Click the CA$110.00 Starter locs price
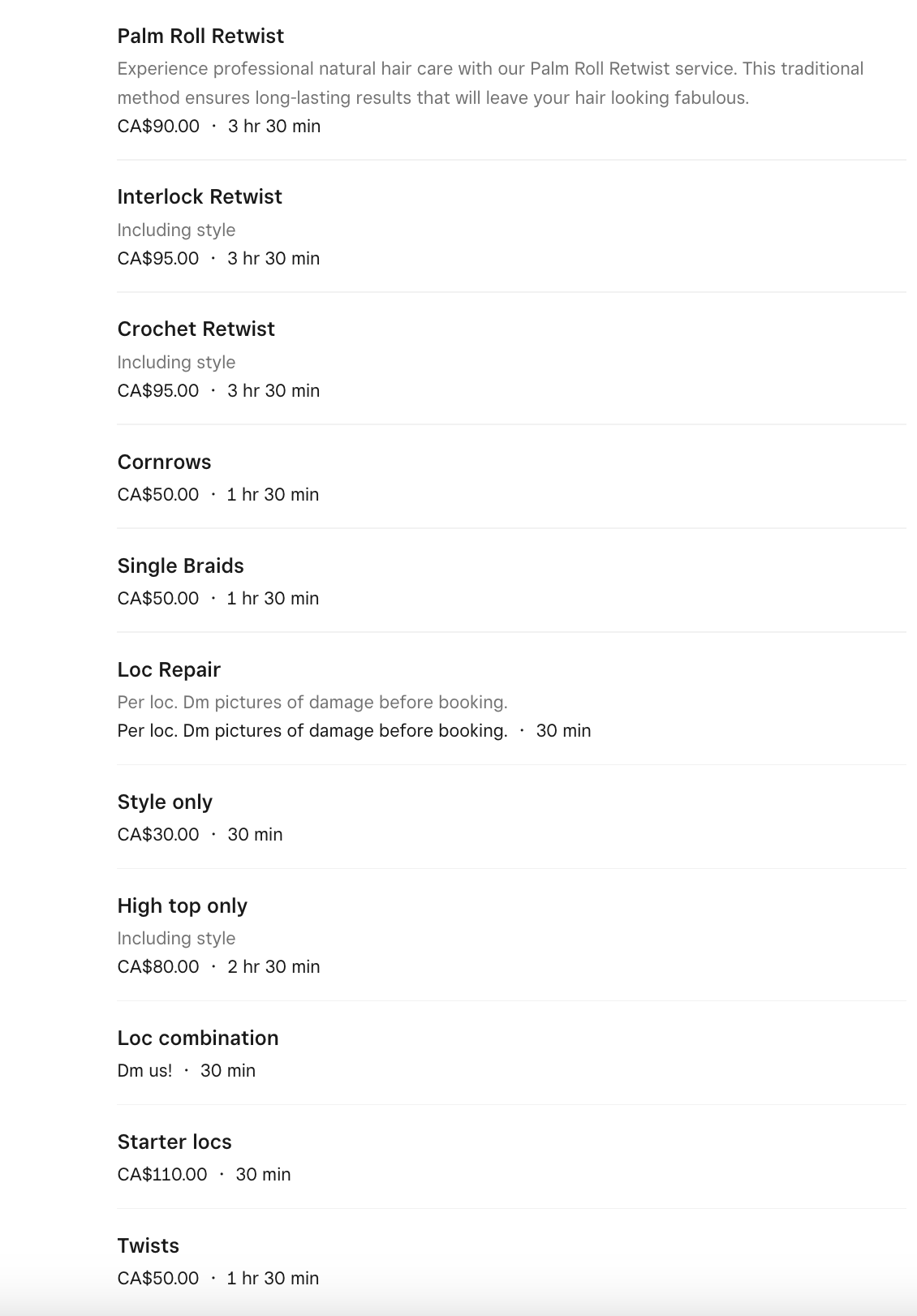The height and width of the screenshot is (1316, 917). coord(162,1174)
